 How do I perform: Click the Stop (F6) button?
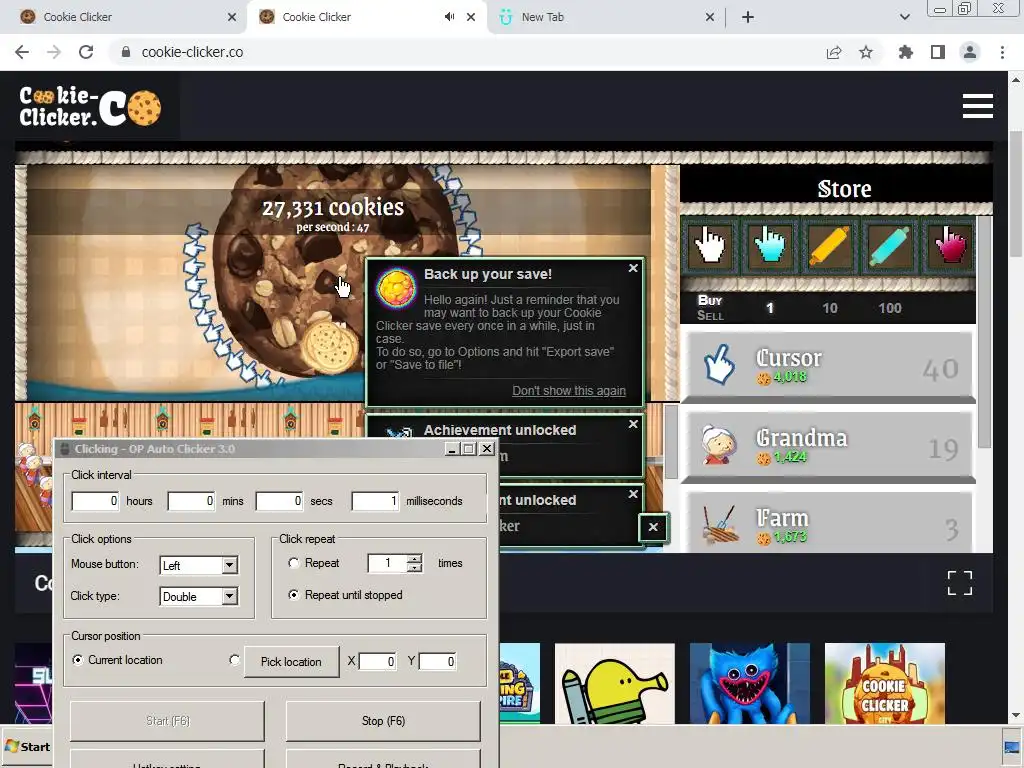click(x=383, y=721)
